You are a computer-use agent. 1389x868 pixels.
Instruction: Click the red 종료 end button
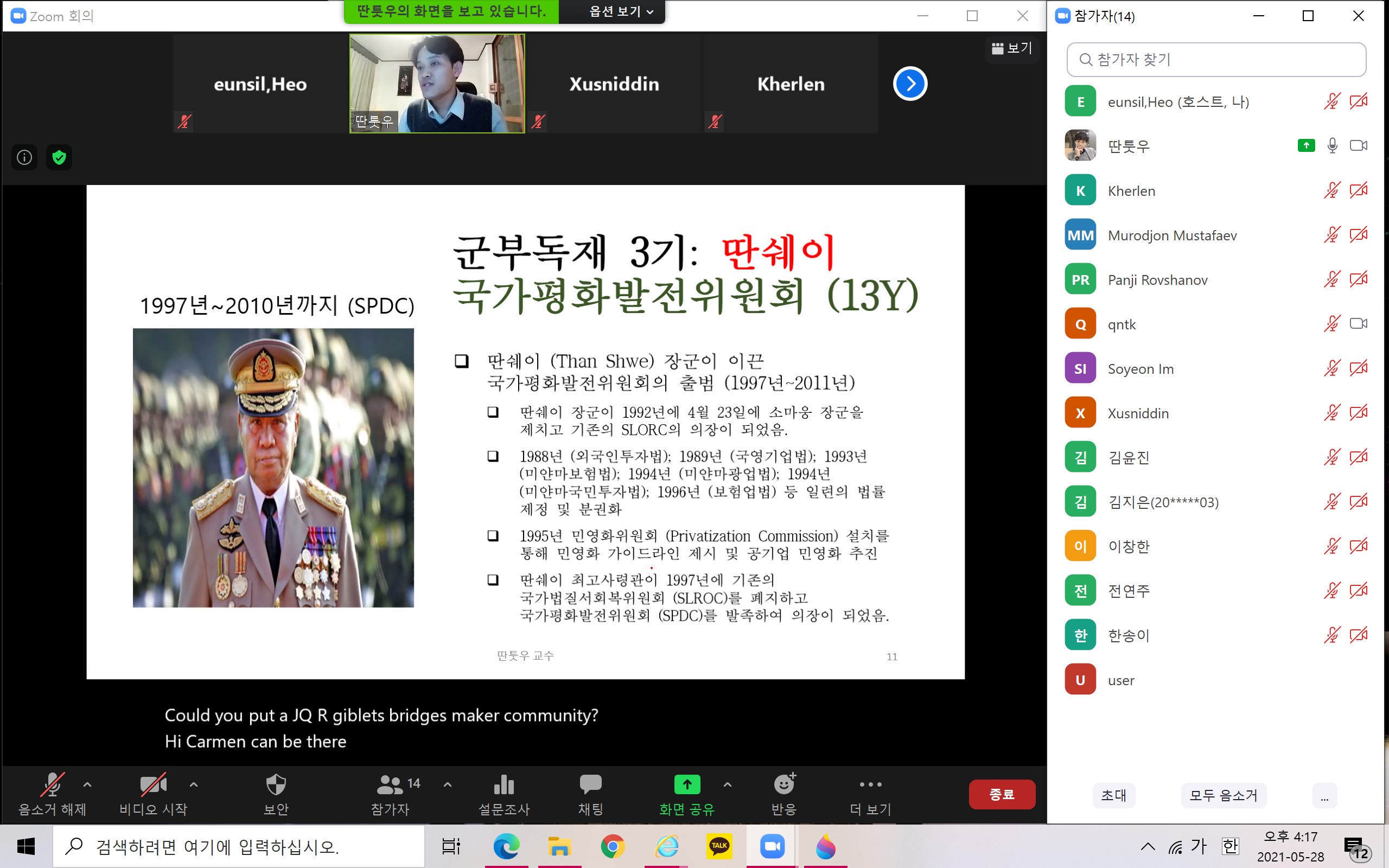click(x=1002, y=795)
